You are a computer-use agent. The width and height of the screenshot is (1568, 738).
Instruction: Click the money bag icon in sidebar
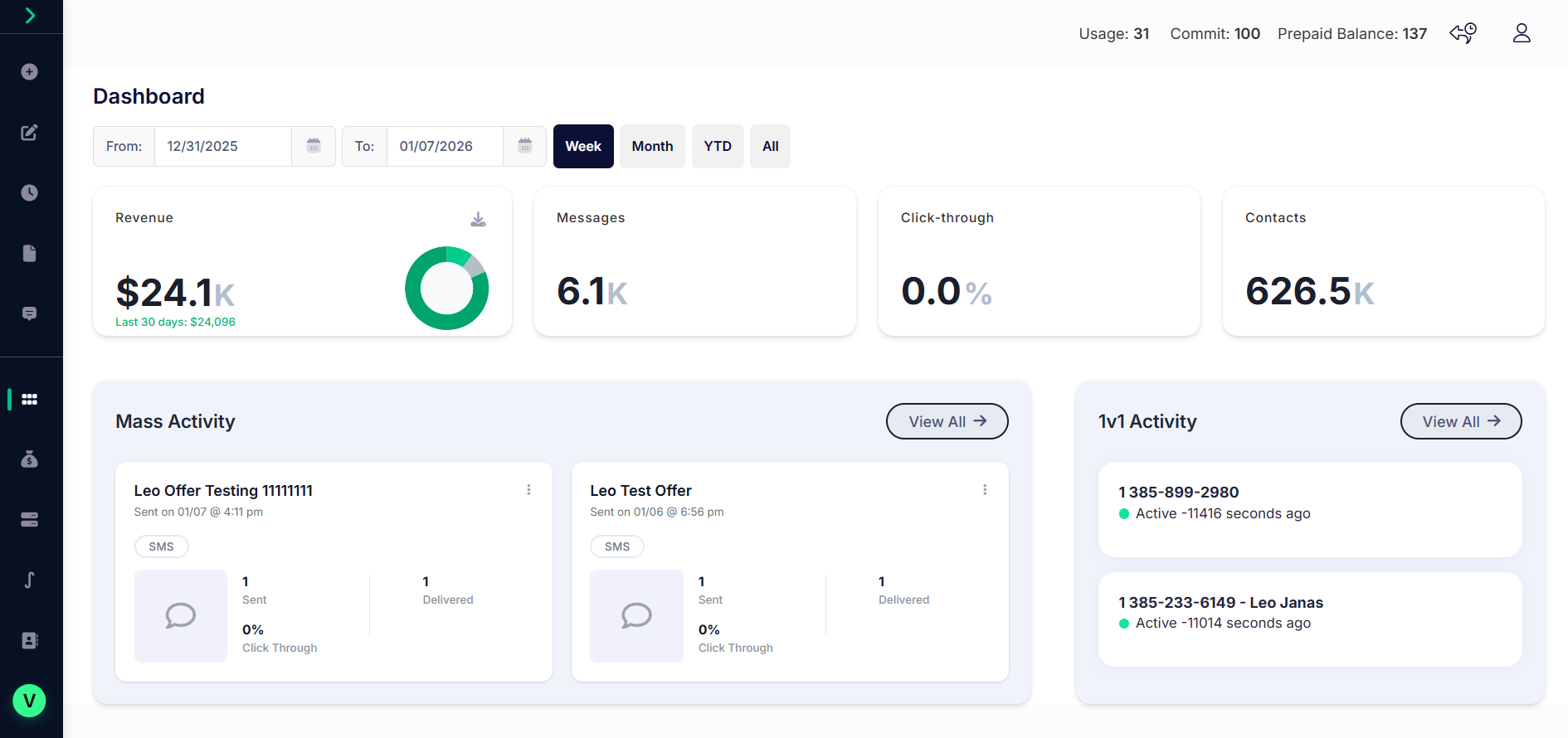pyautogui.click(x=30, y=459)
